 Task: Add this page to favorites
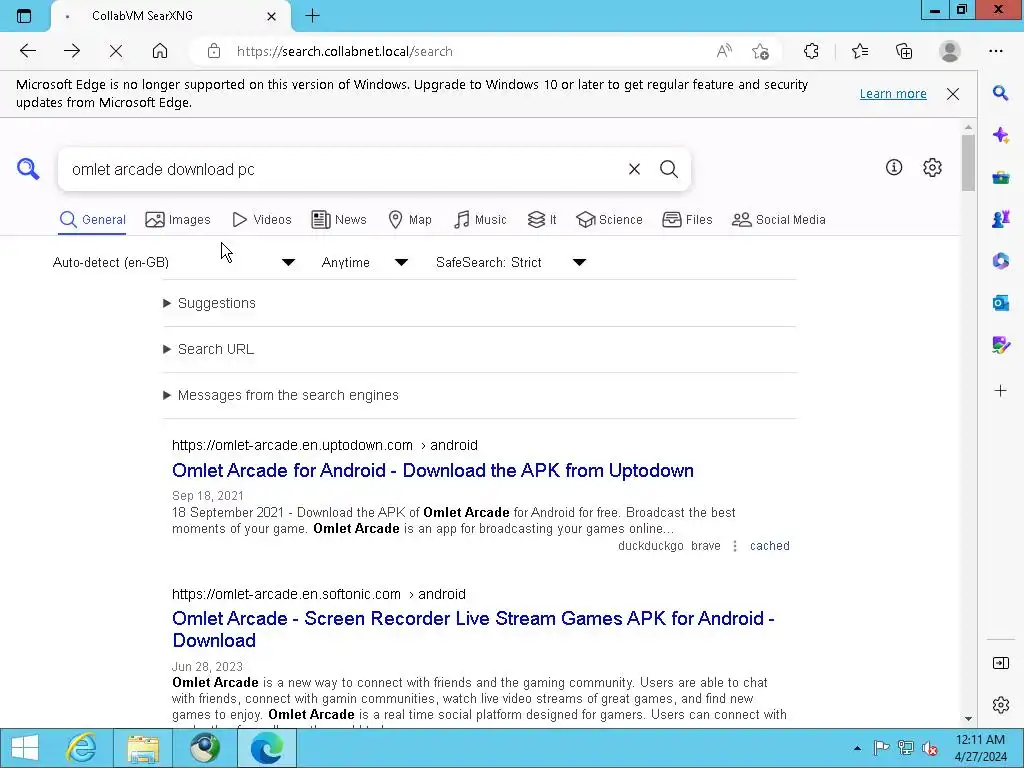pos(760,51)
